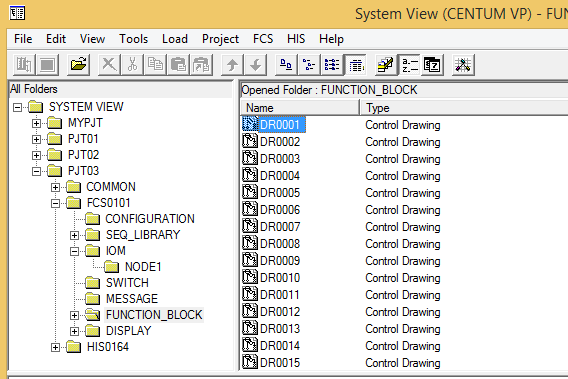568x379 pixels.
Task: Toggle the a-z sort toolbar button
Action: [409, 65]
